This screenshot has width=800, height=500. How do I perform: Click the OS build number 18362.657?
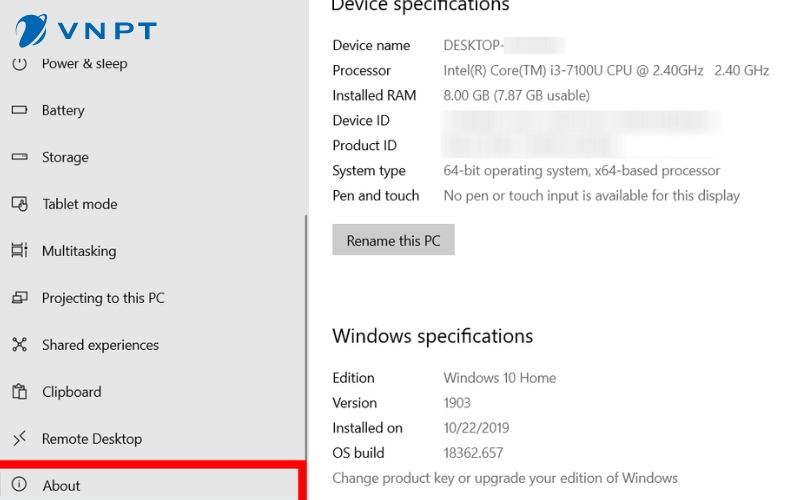click(x=473, y=453)
